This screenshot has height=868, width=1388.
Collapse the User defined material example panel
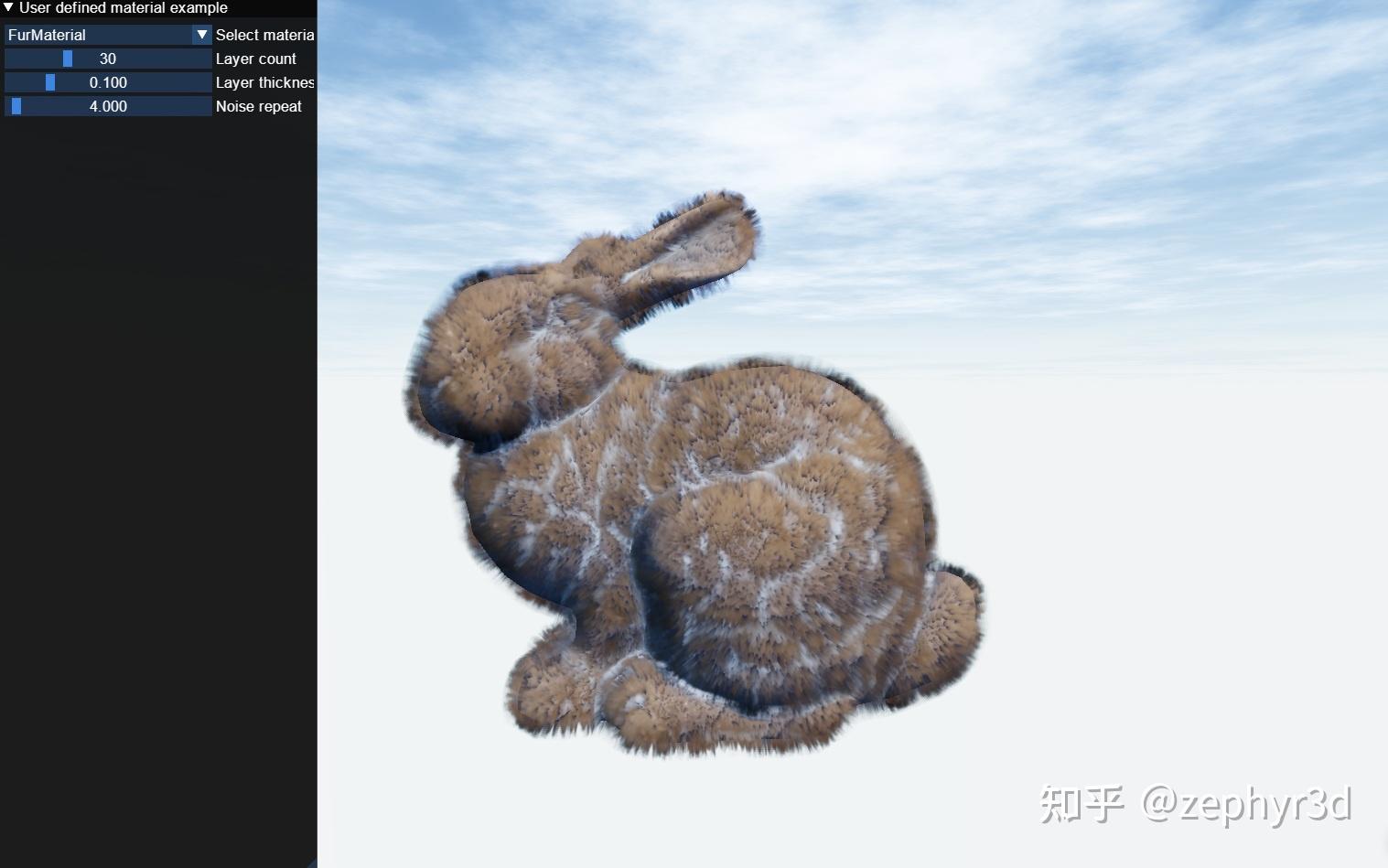click(10, 7)
